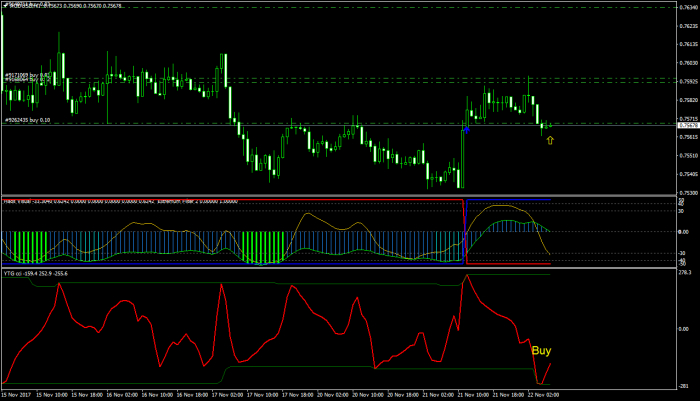Click the 0.76235 price axis label
This screenshot has height=401, width=700.
click(688, 26)
